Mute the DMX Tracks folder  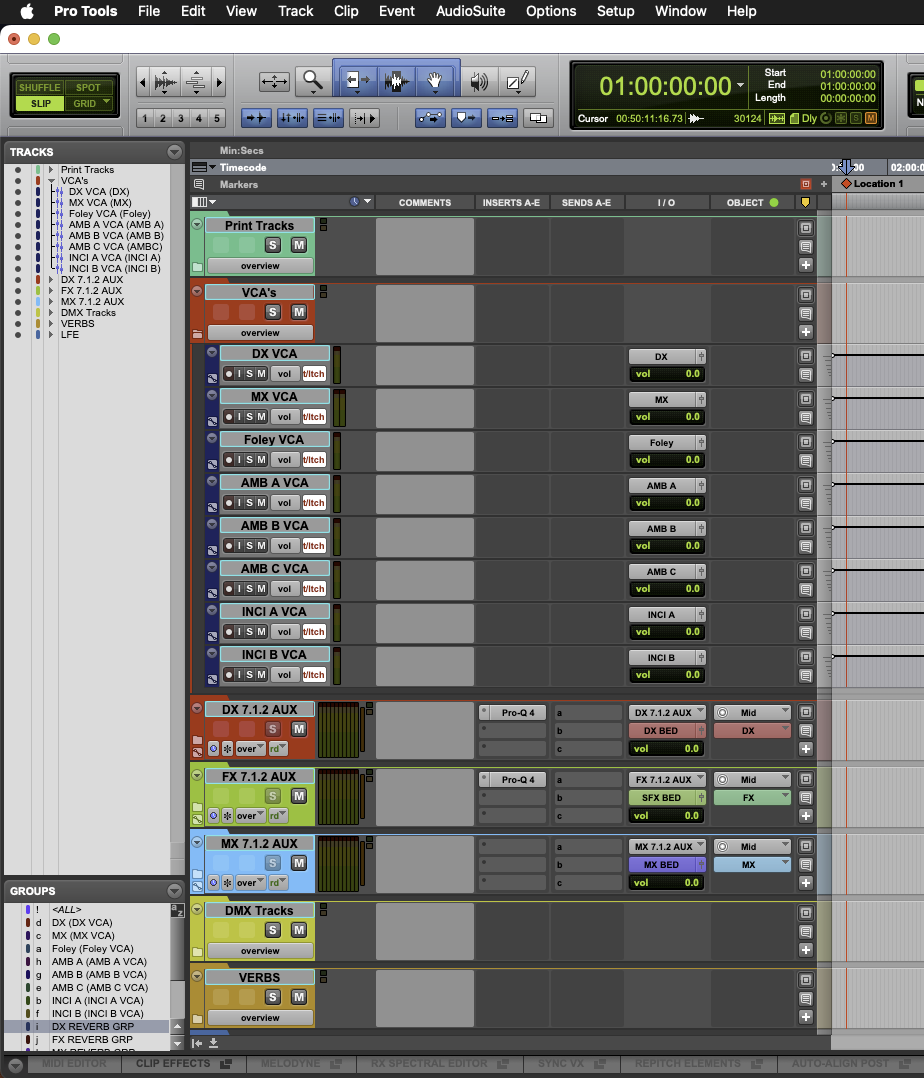tap(298, 930)
